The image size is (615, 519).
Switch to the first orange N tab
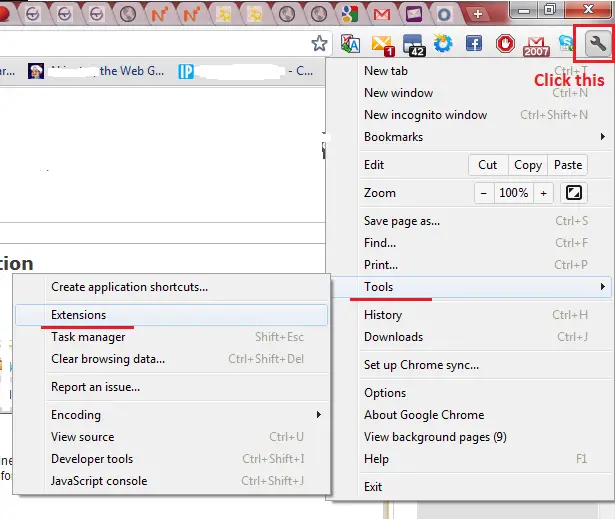point(160,15)
